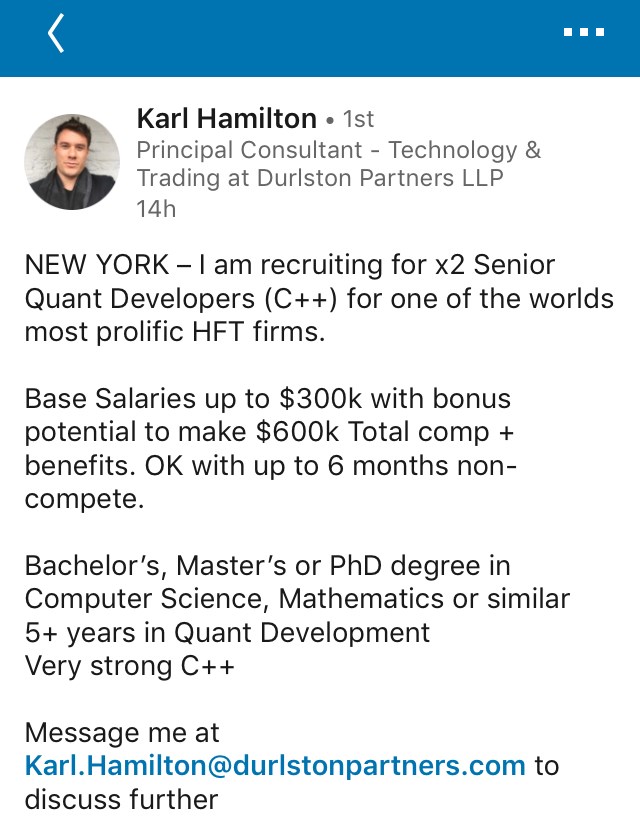Image resolution: width=640 pixels, height=827 pixels.
Task: Open the Karl.Hamilton@durlstonpartners.com email link
Action: tap(275, 766)
